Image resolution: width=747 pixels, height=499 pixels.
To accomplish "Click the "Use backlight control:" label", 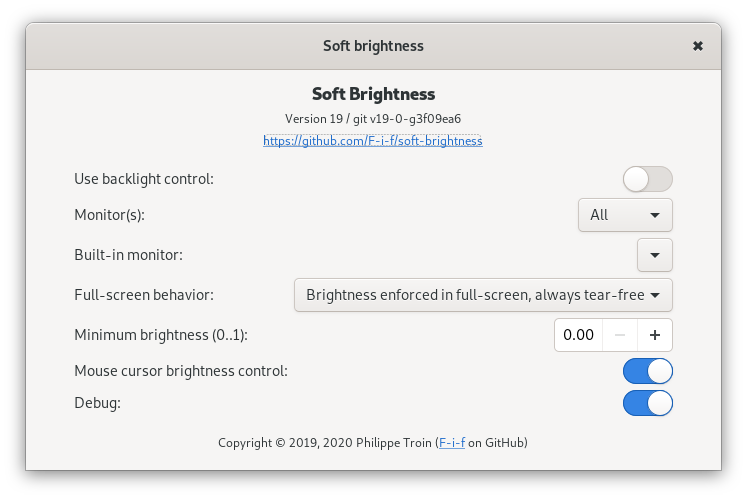I will [x=144, y=179].
